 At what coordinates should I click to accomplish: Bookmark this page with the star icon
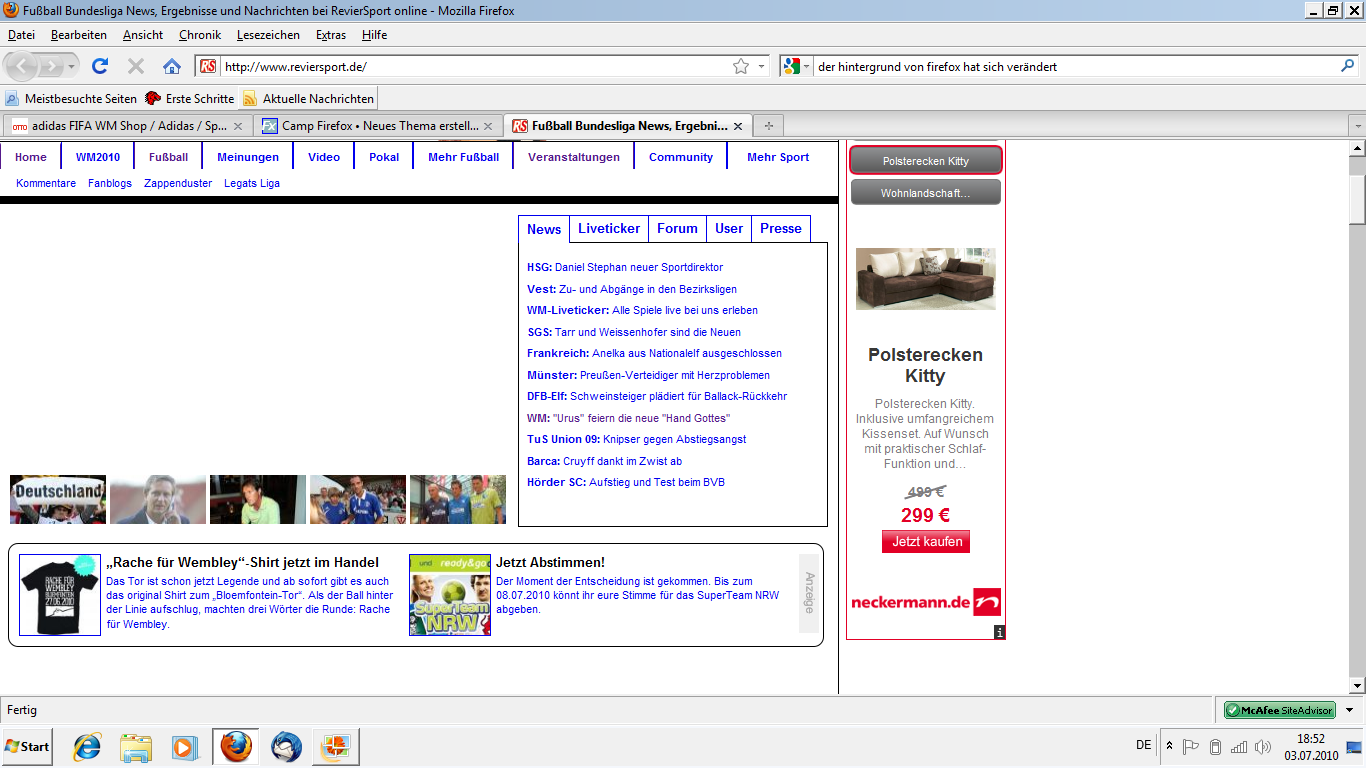point(741,66)
